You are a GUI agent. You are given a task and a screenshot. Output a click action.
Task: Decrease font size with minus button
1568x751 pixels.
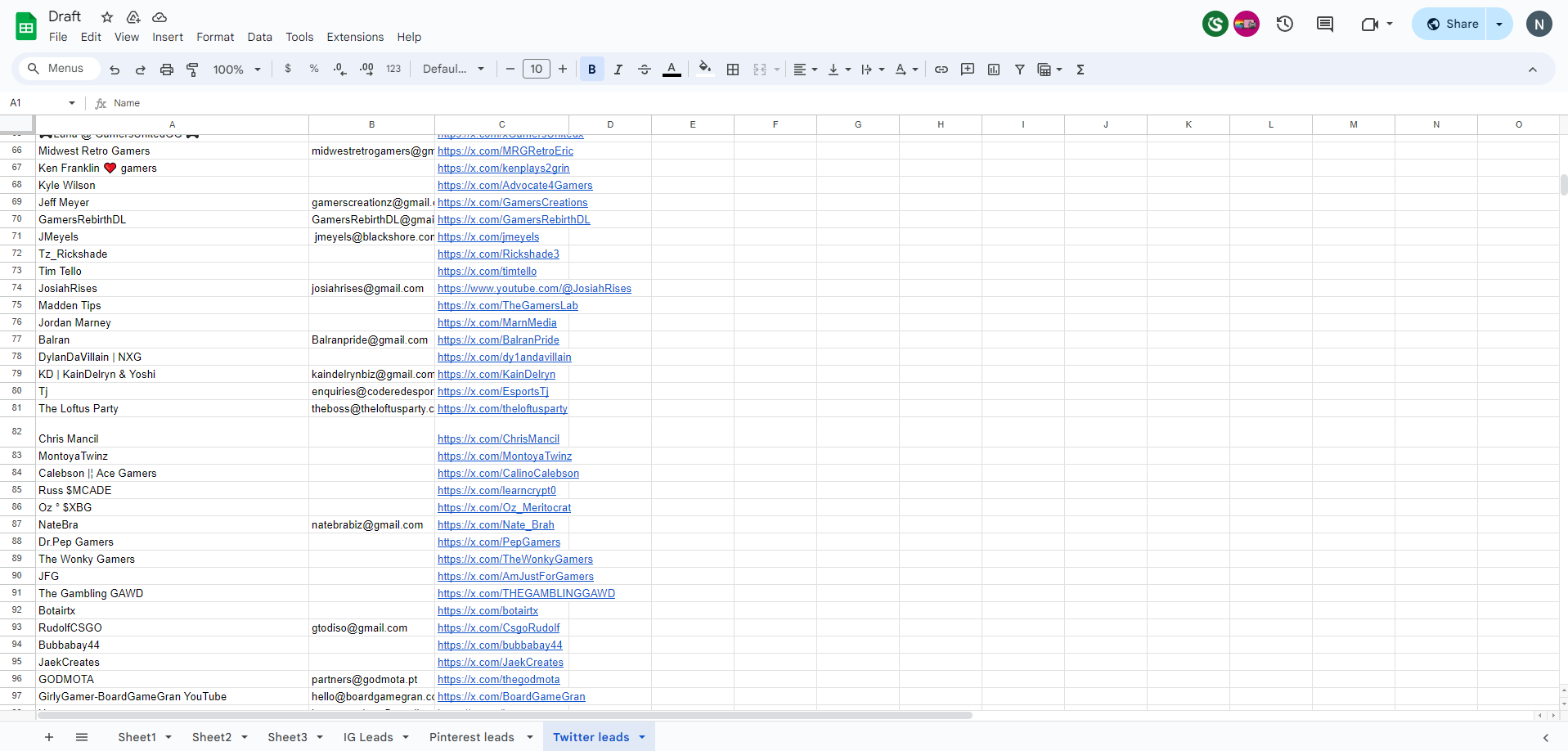pyautogui.click(x=510, y=70)
